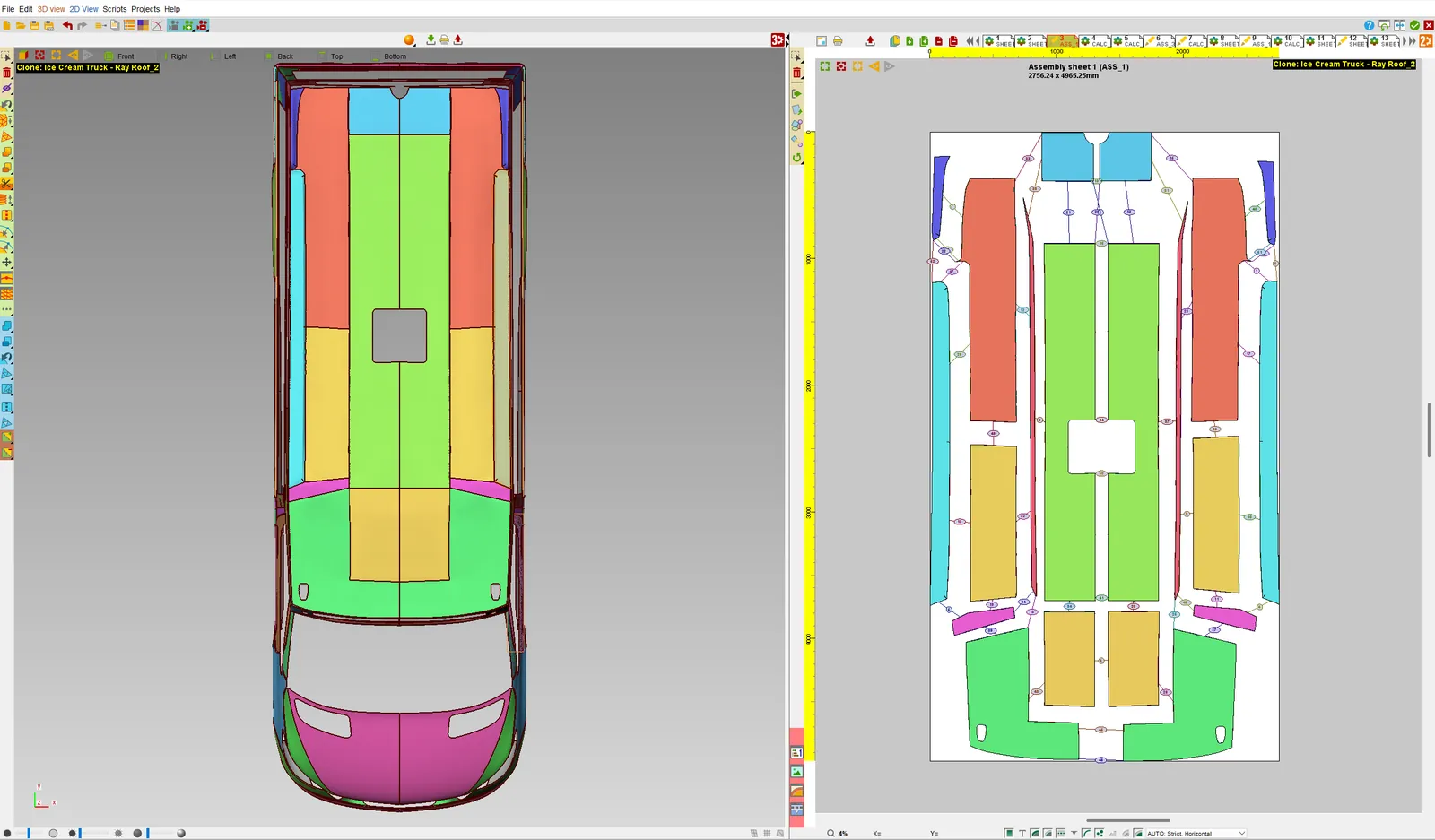The width and height of the screenshot is (1435, 840).
Task: Select tab 10 CALC
Action: pyautogui.click(x=1287, y=41)
